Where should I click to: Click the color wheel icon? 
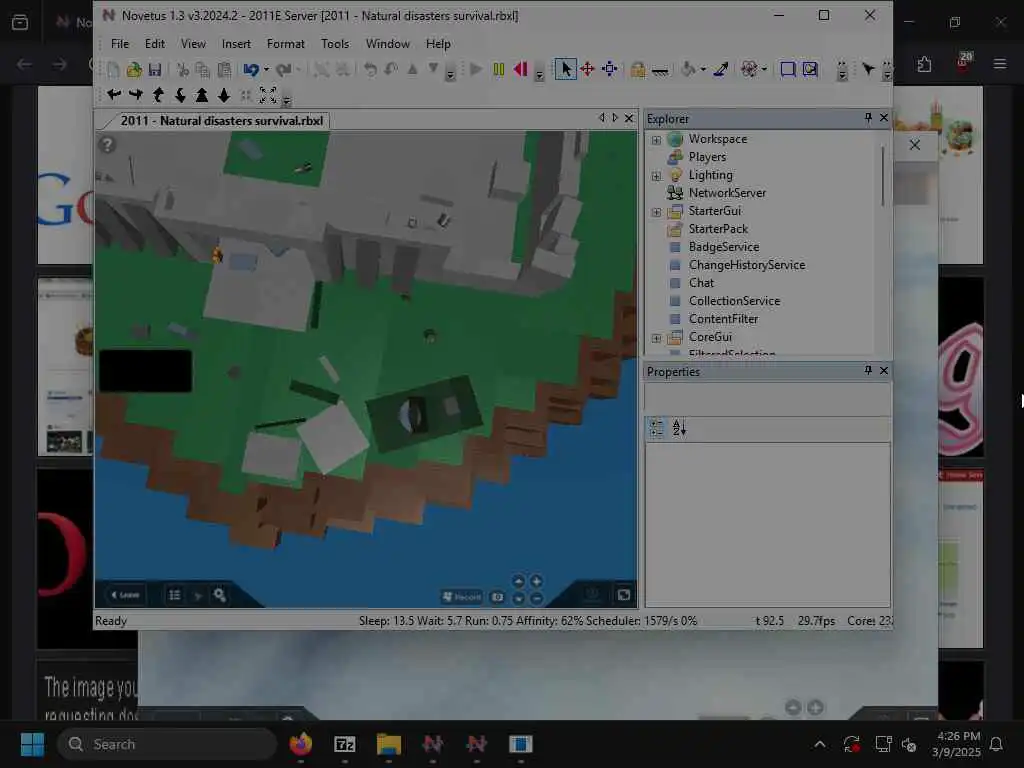click(749, 69)
